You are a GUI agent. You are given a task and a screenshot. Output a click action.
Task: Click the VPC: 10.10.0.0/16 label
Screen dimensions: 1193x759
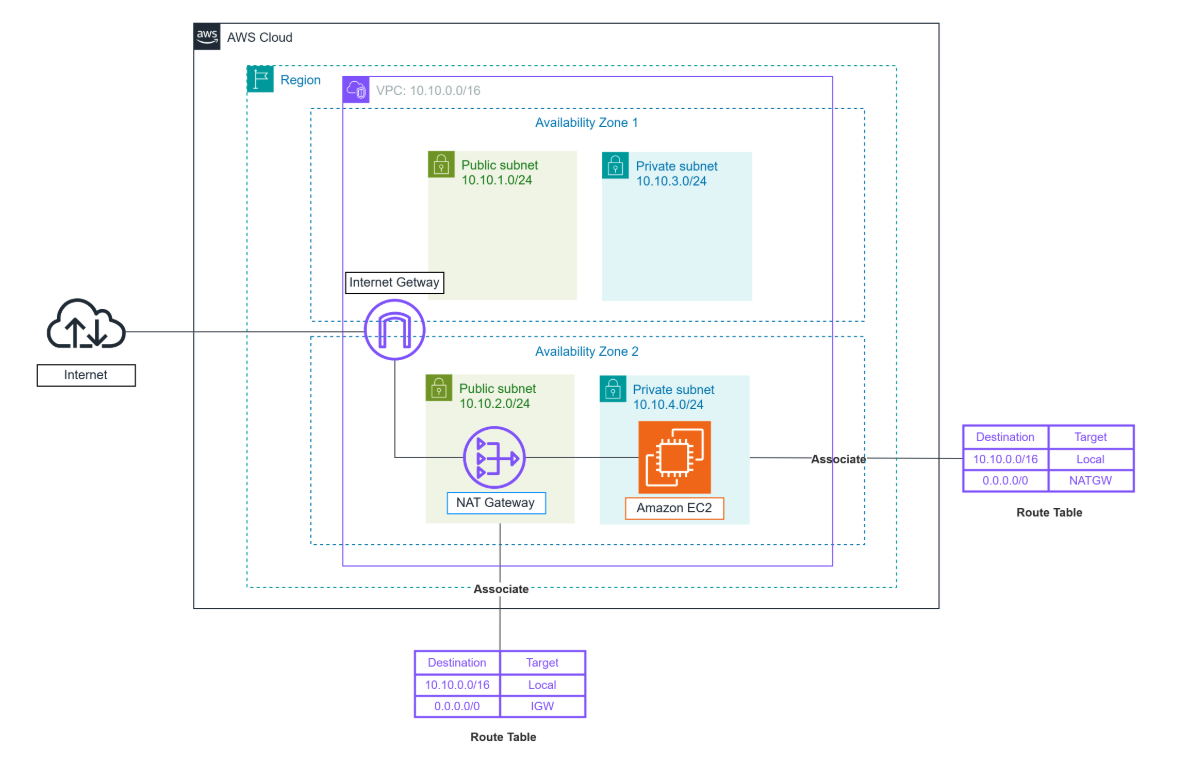coord(428,91)
